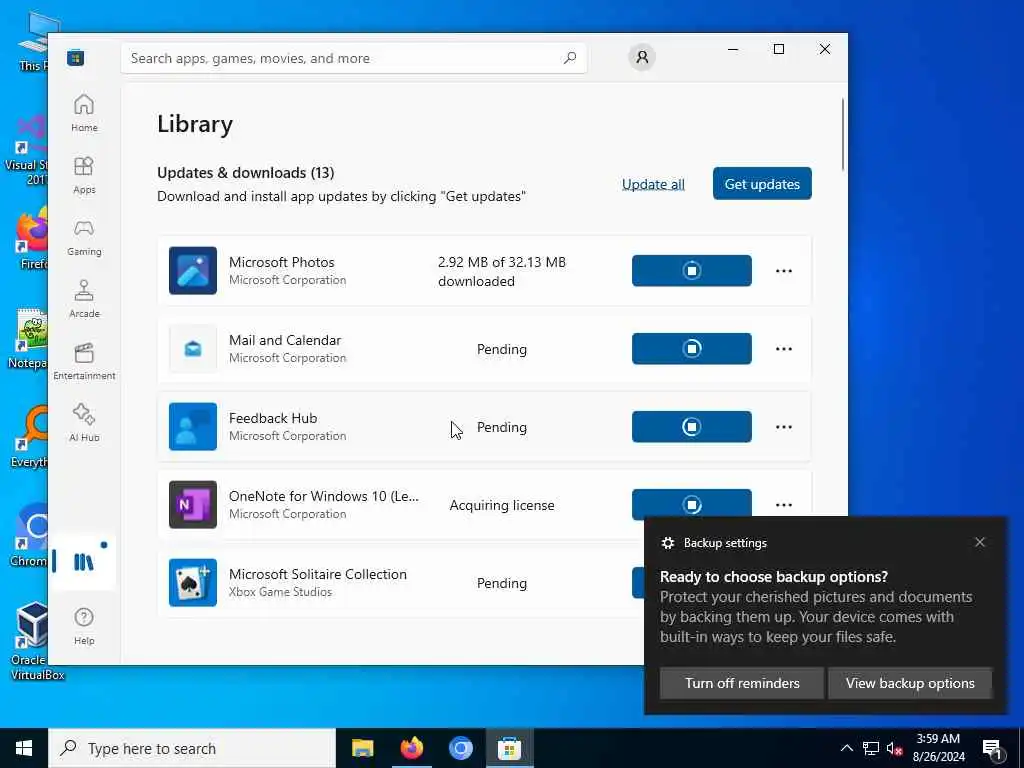Viewport: 1024px width, 768px height.
Task: Click the Feedback Hub app name
Action: 273,418
